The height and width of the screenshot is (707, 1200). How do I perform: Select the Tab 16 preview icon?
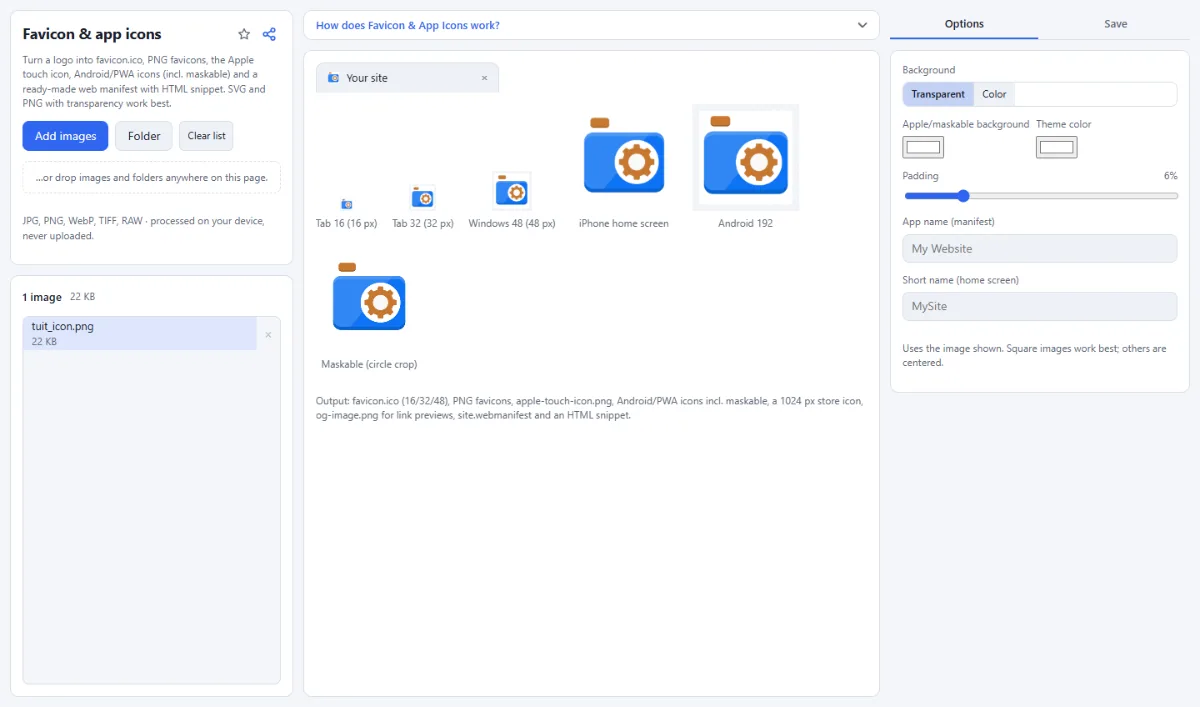coord(346,203)
